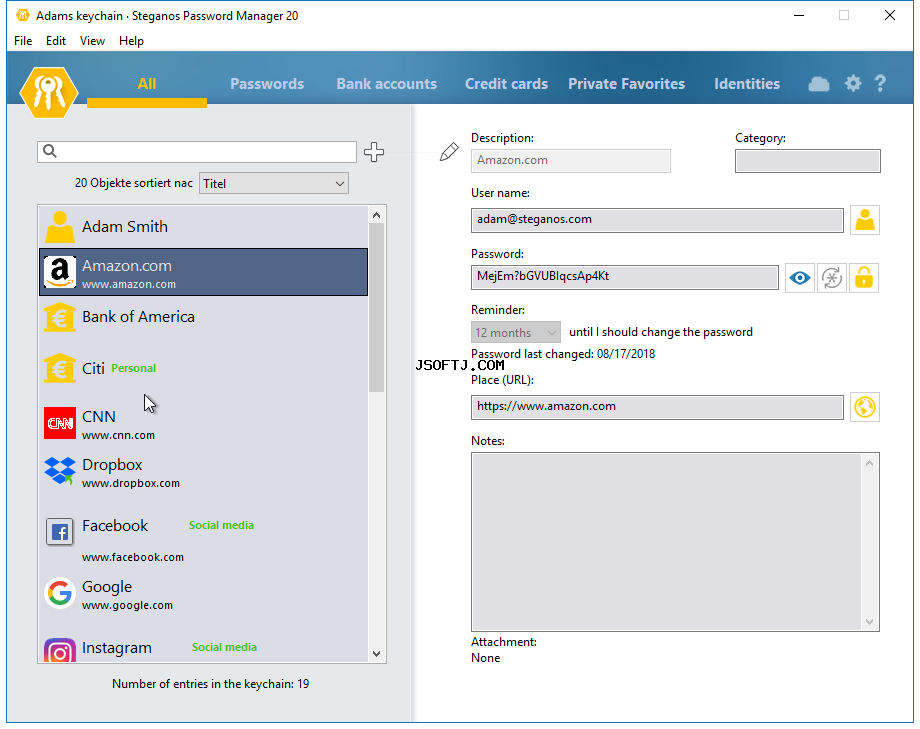Click the Description field showing Amazon.com
920x729 pixels.
570,161
